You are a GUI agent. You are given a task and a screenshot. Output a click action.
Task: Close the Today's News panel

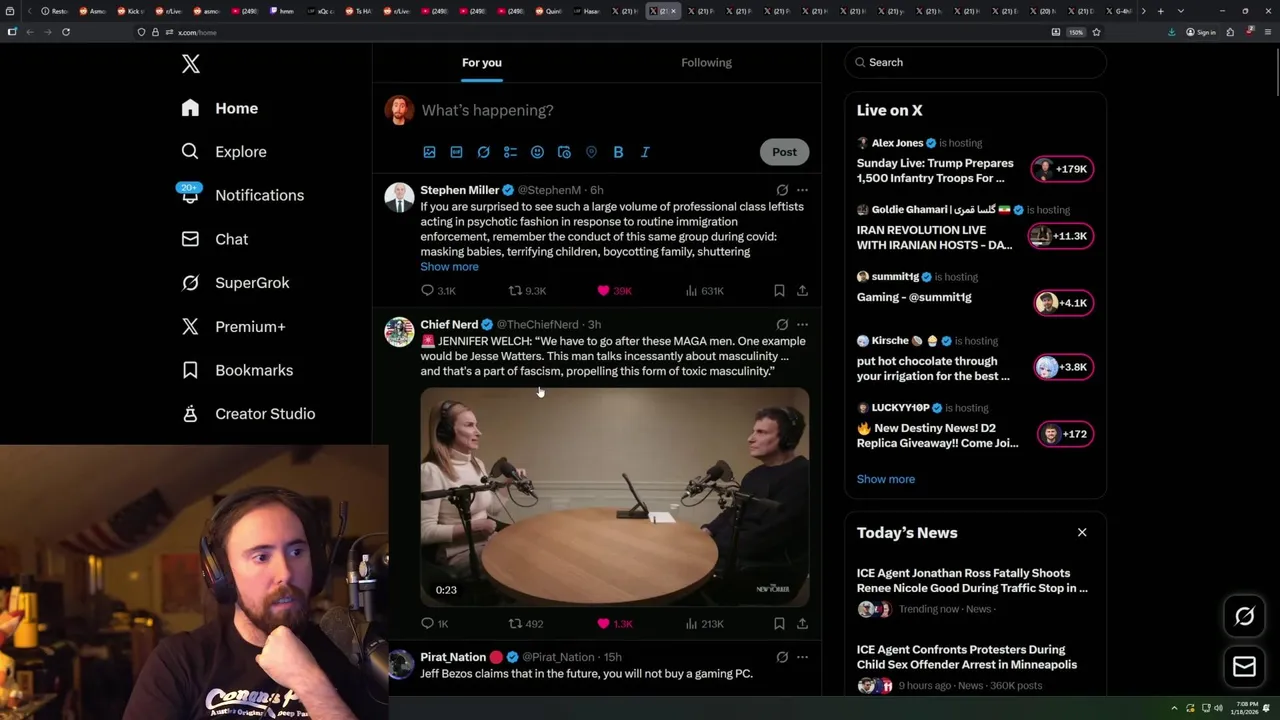[x=1082, y=533]
